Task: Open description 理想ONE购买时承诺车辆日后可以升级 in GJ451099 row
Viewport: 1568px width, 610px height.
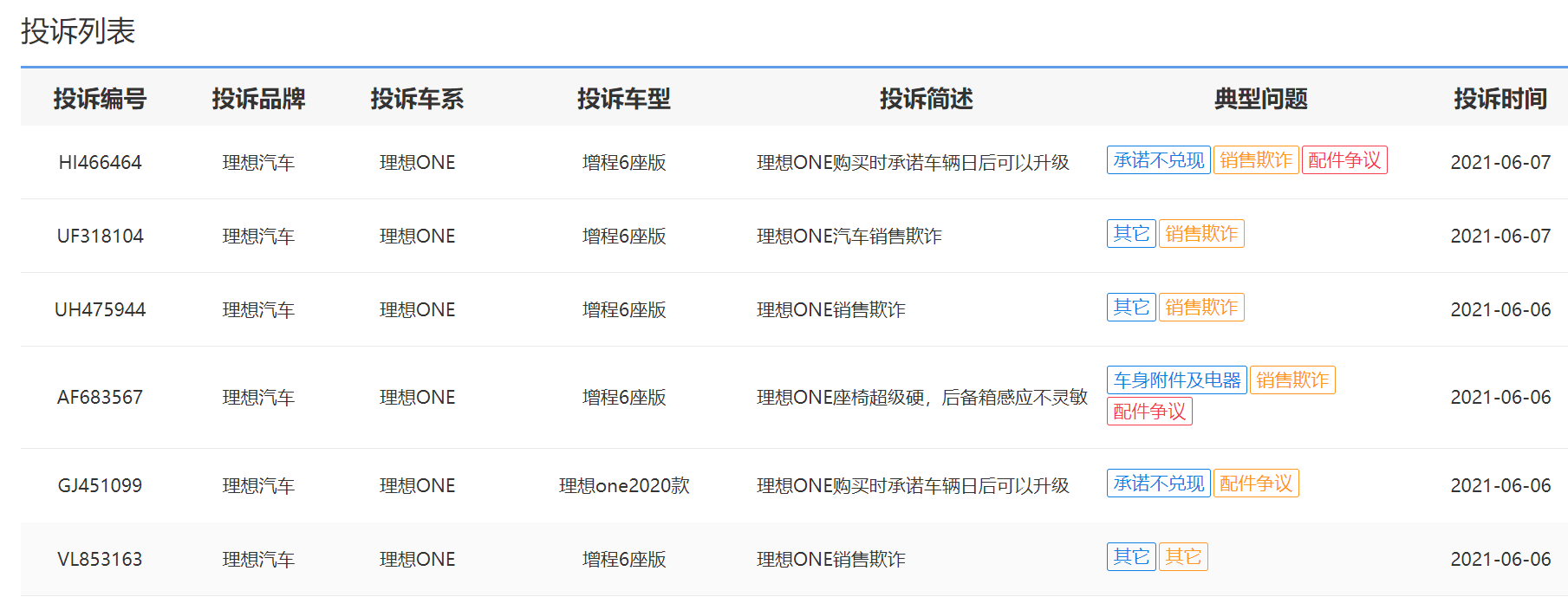Action: (x=913, y=485)
